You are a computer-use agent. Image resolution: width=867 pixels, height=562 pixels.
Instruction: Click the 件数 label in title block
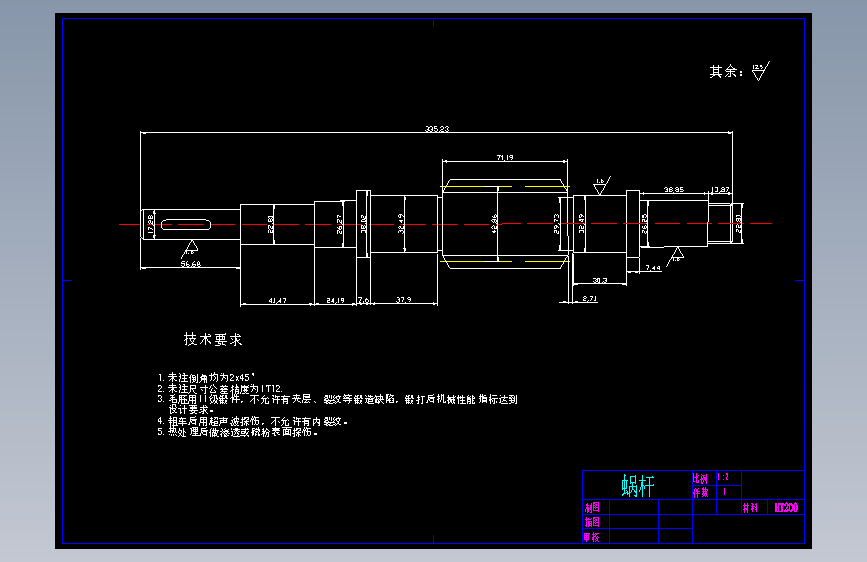(x=701, y=492)
